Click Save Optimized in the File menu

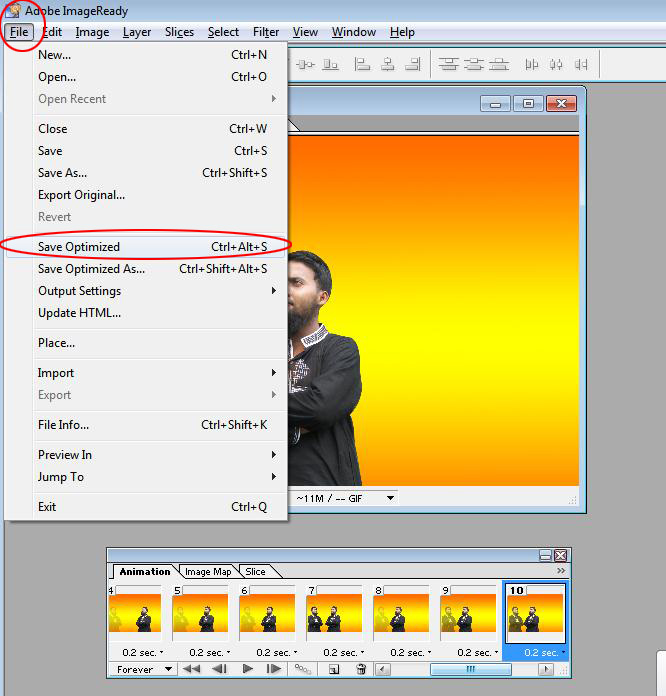pyautogui.click(x=79, y=247)
